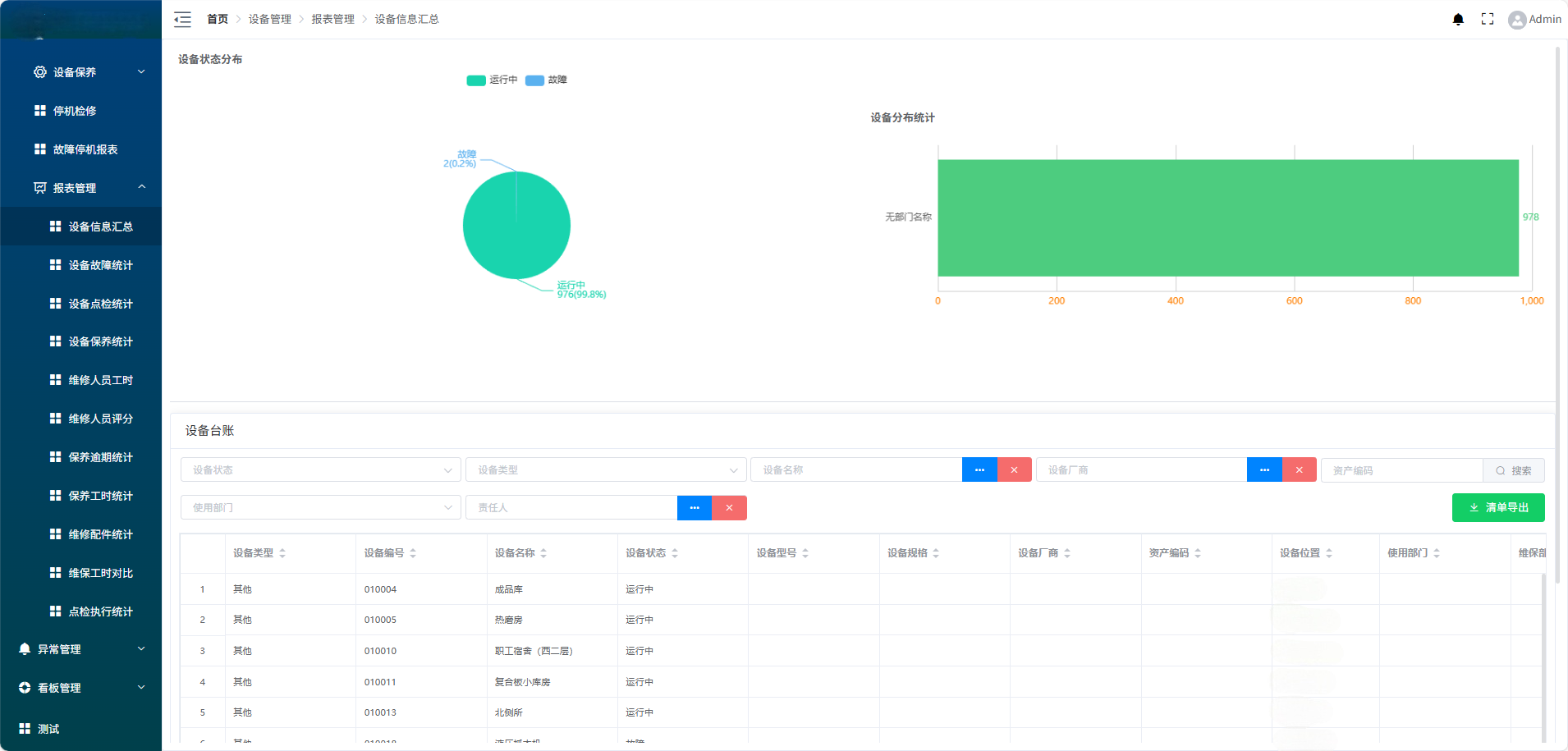The width and height of the screenshot is (1568, 751).
Task: Click the 清单导出 export button
Action: (x=1498, y=508)
